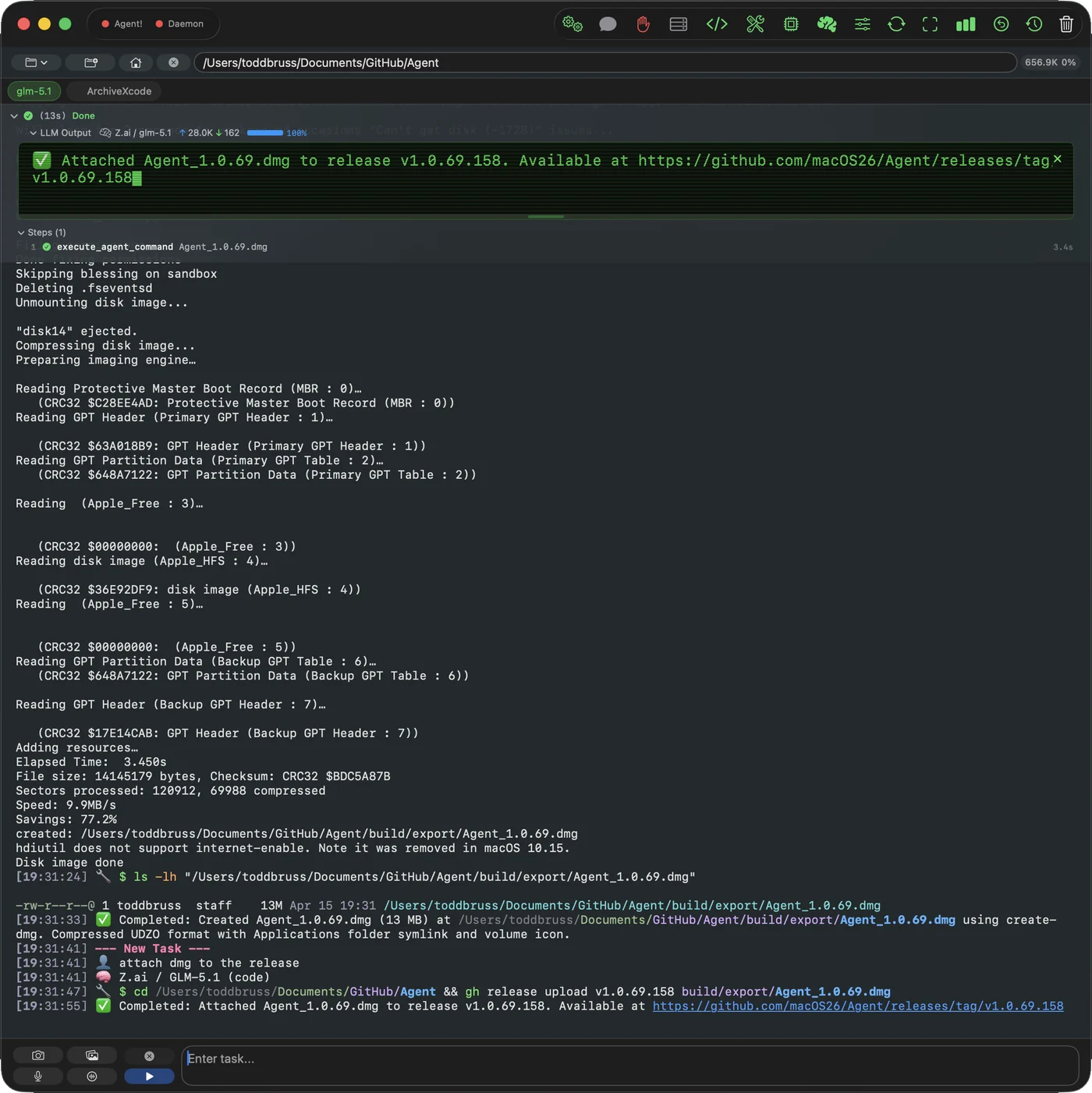Click the chat bubble toolbar icon
This screenshot has height=1093, width=1092.
point(608,24)
